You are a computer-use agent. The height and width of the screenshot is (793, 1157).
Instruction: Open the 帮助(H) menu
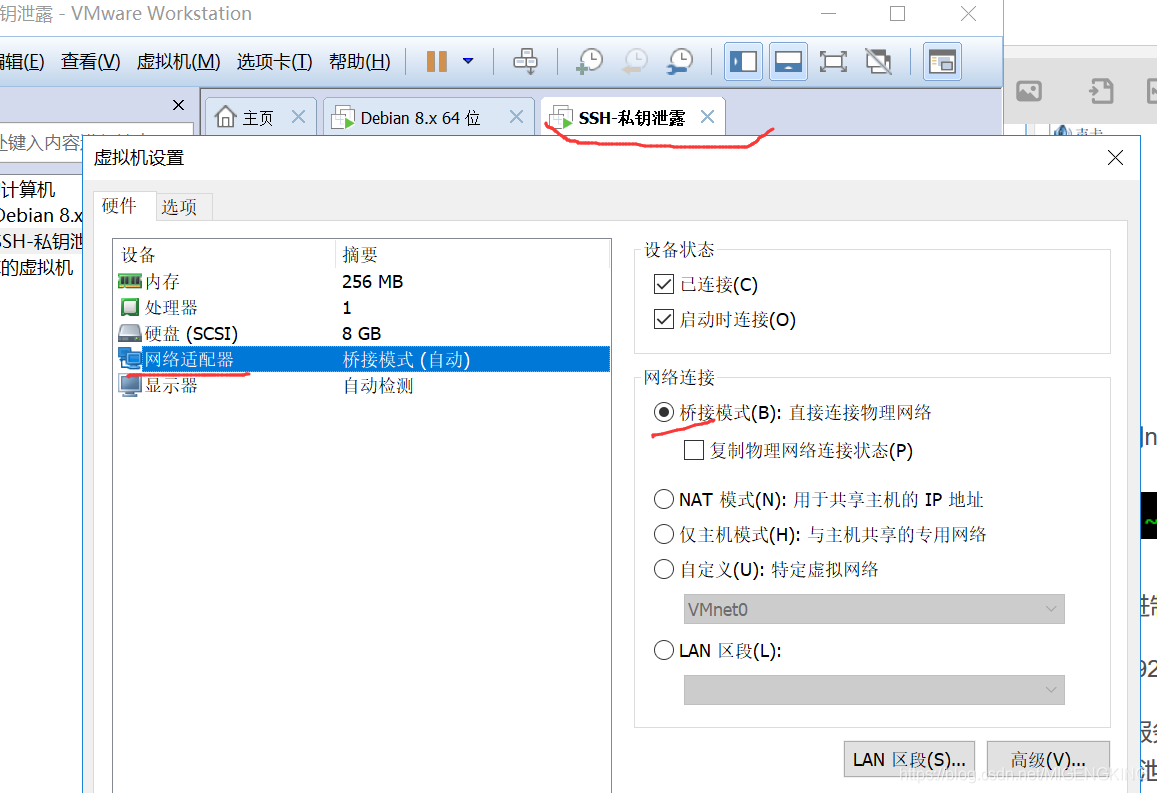click(x=359, y=62)
